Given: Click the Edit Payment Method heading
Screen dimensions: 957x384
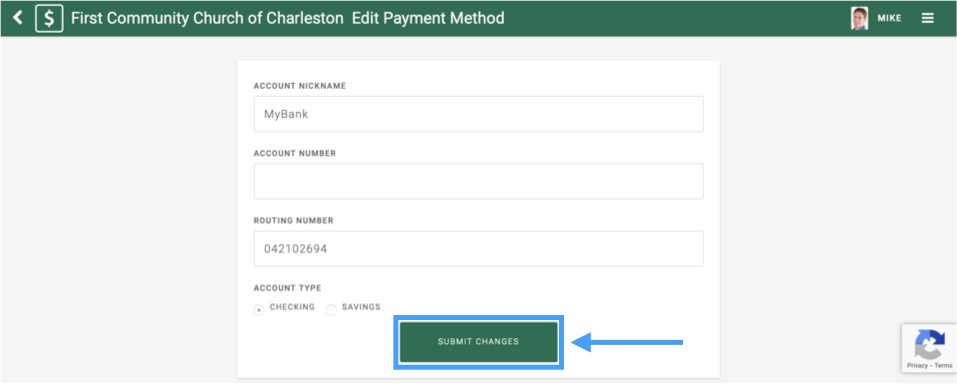Looking at the screenshot, I should pos(428,18).
